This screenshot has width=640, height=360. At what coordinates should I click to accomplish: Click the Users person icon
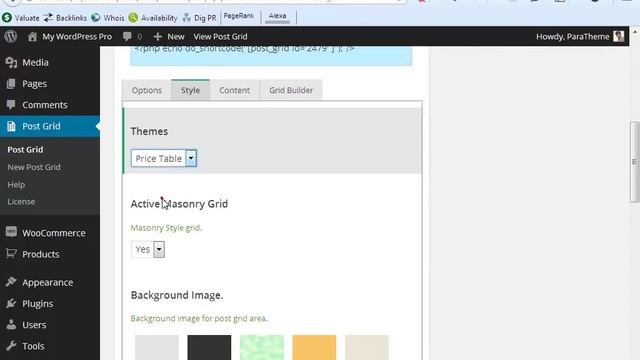tap(11, 325)
